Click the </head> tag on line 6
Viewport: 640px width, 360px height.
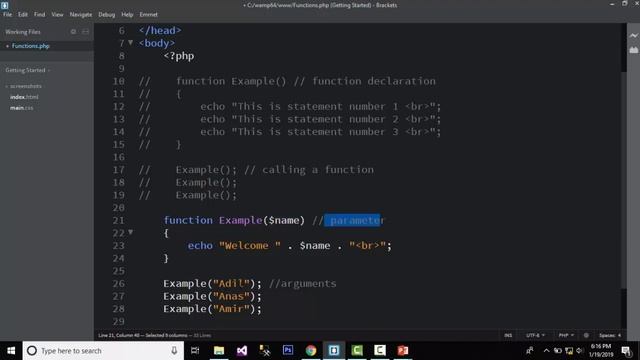[160, 31]
